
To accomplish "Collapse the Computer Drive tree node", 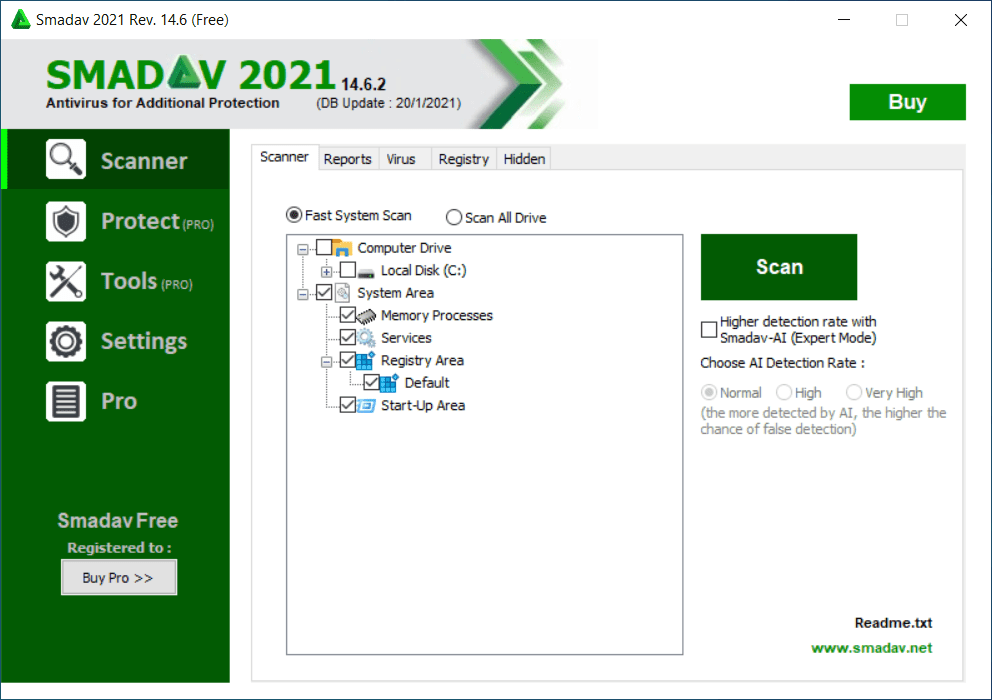I will pos(303,249).
